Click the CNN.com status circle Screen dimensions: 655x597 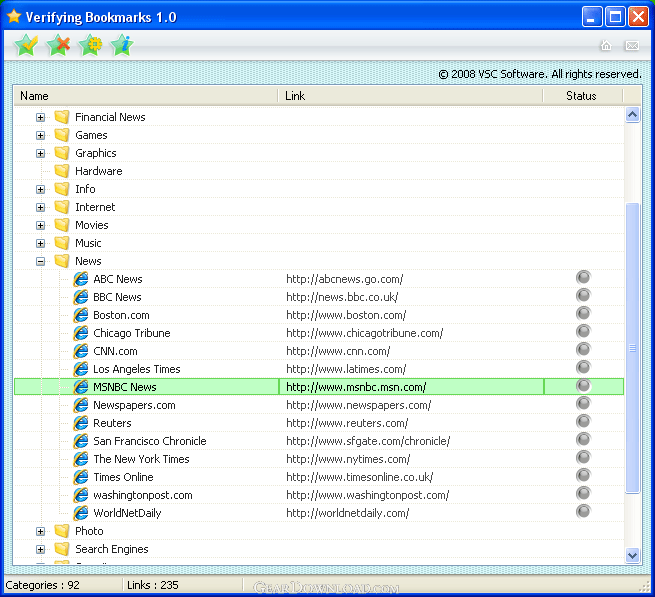pyautogui.click(x=583, y=349)
